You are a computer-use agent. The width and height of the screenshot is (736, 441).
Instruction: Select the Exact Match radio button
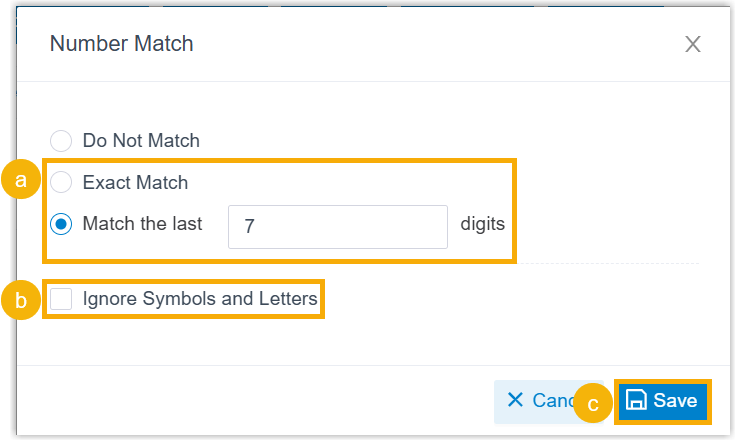(x=61, y=182)
